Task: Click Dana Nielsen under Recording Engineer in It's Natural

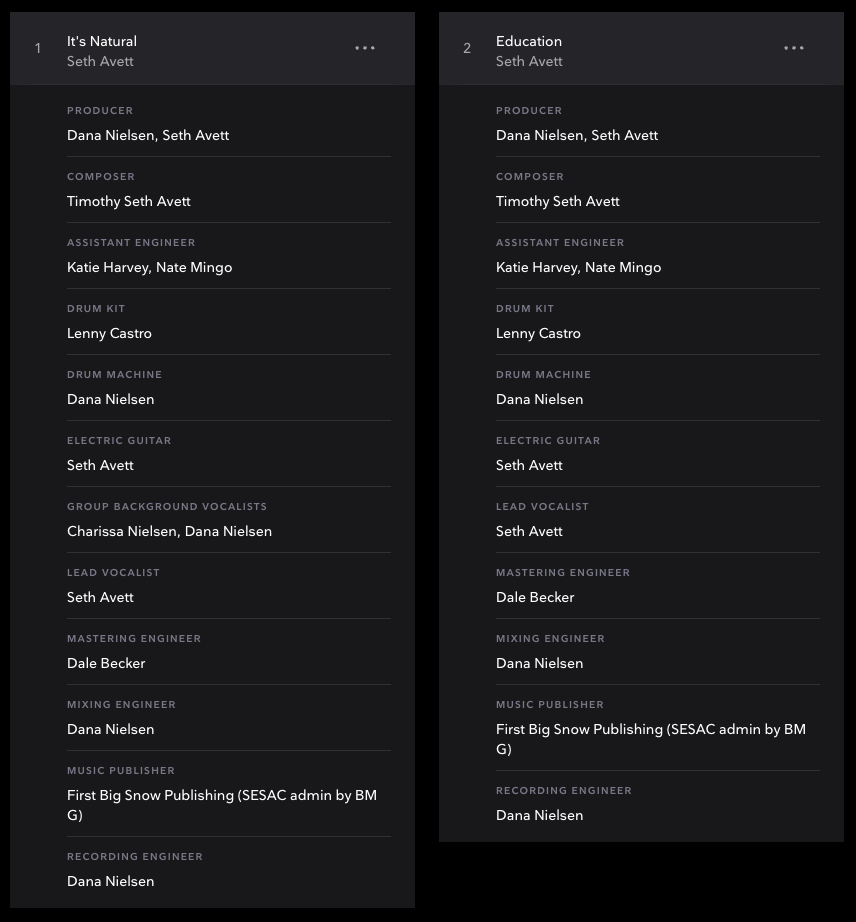Action: click(111, 881)
